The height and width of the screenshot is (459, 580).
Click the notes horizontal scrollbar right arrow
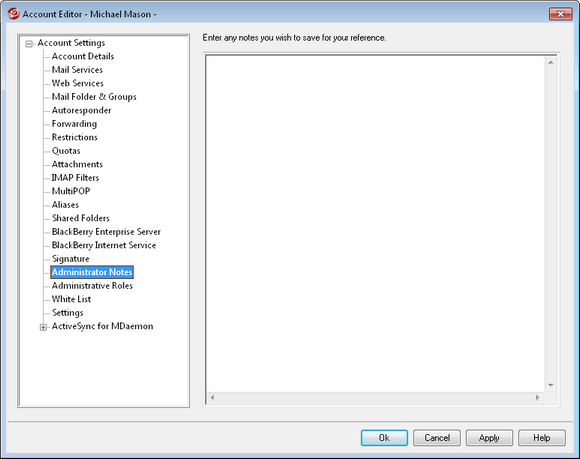(x=537, y=398)
